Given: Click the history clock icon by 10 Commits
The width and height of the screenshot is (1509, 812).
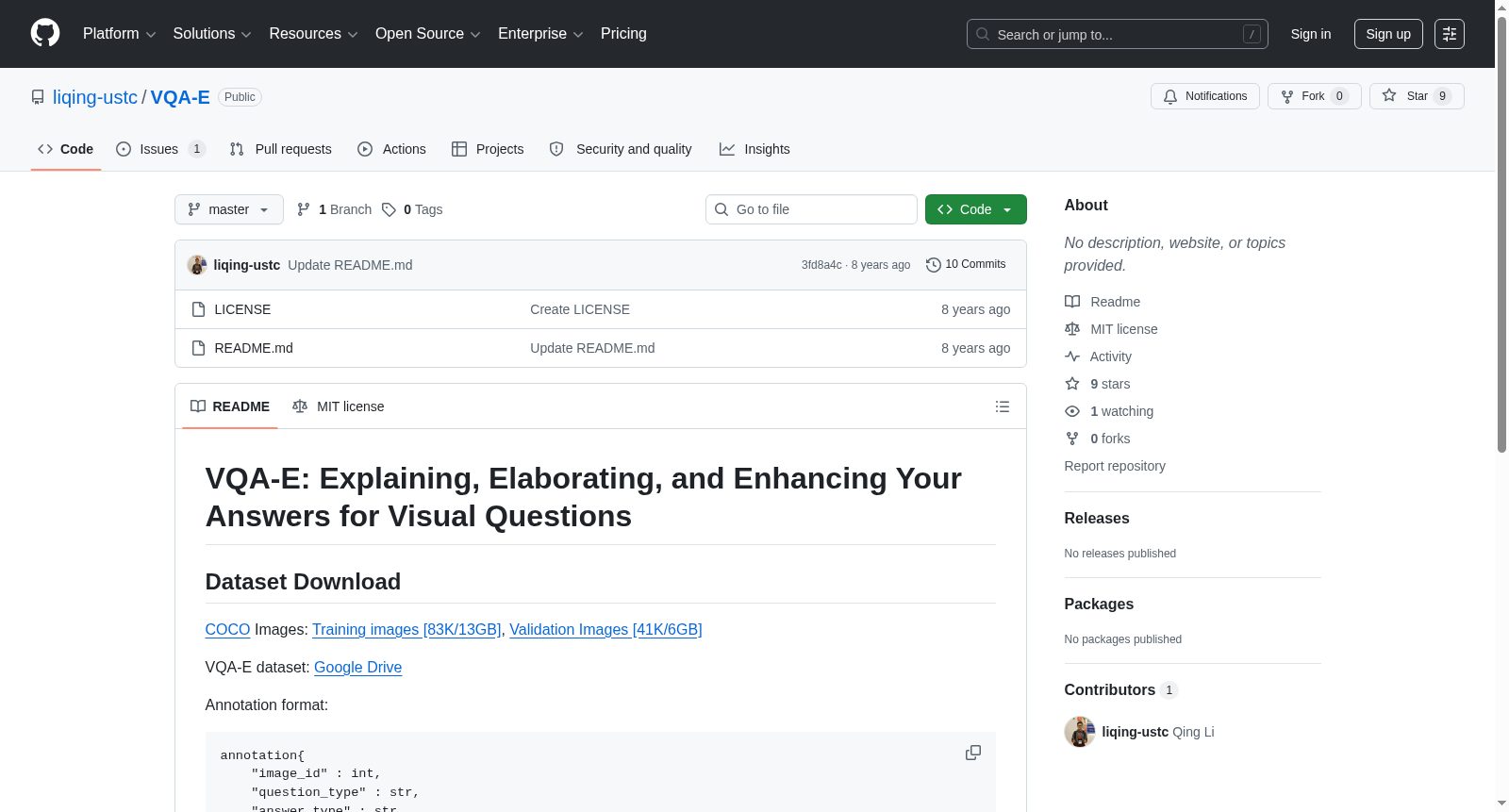Looking at the screenshot, I should click(934, 265).
